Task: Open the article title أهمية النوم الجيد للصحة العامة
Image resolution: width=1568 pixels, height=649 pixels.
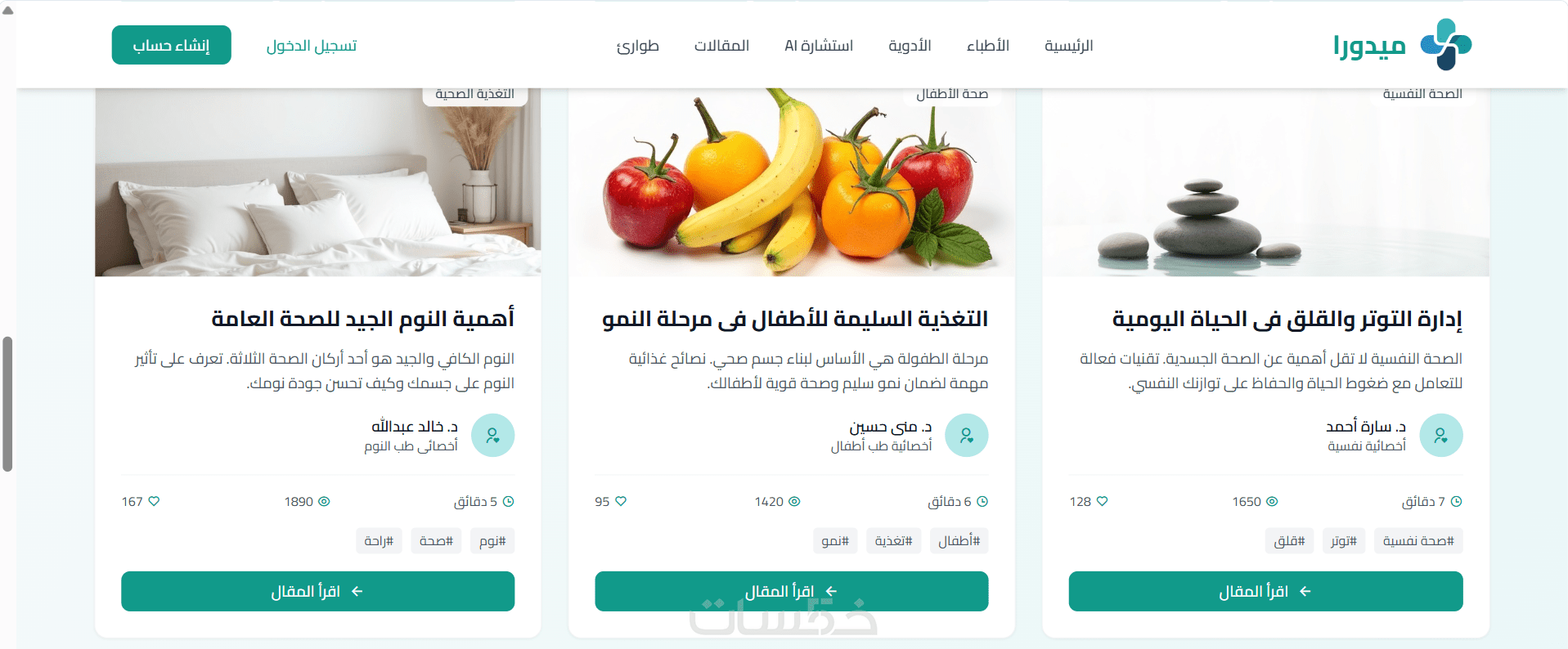Action: [362, 318]
